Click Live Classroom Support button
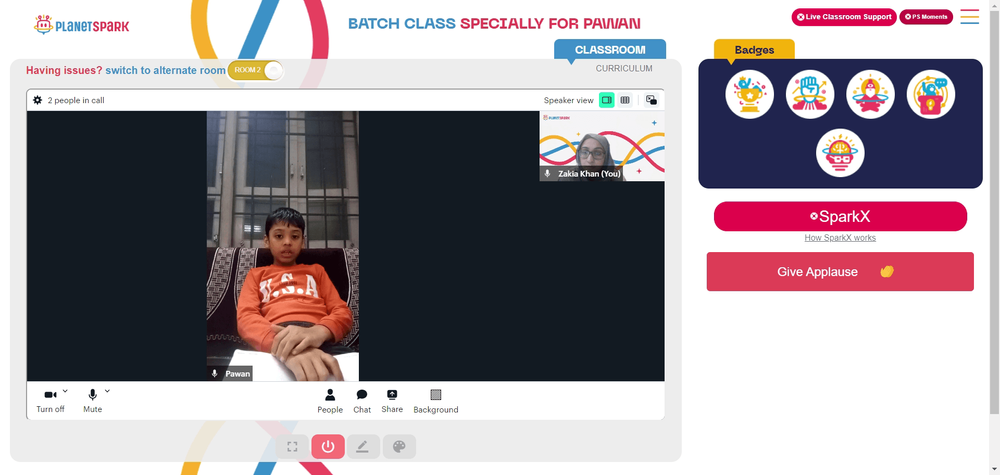Screen dimensions: 1000x475 (844, 17)
